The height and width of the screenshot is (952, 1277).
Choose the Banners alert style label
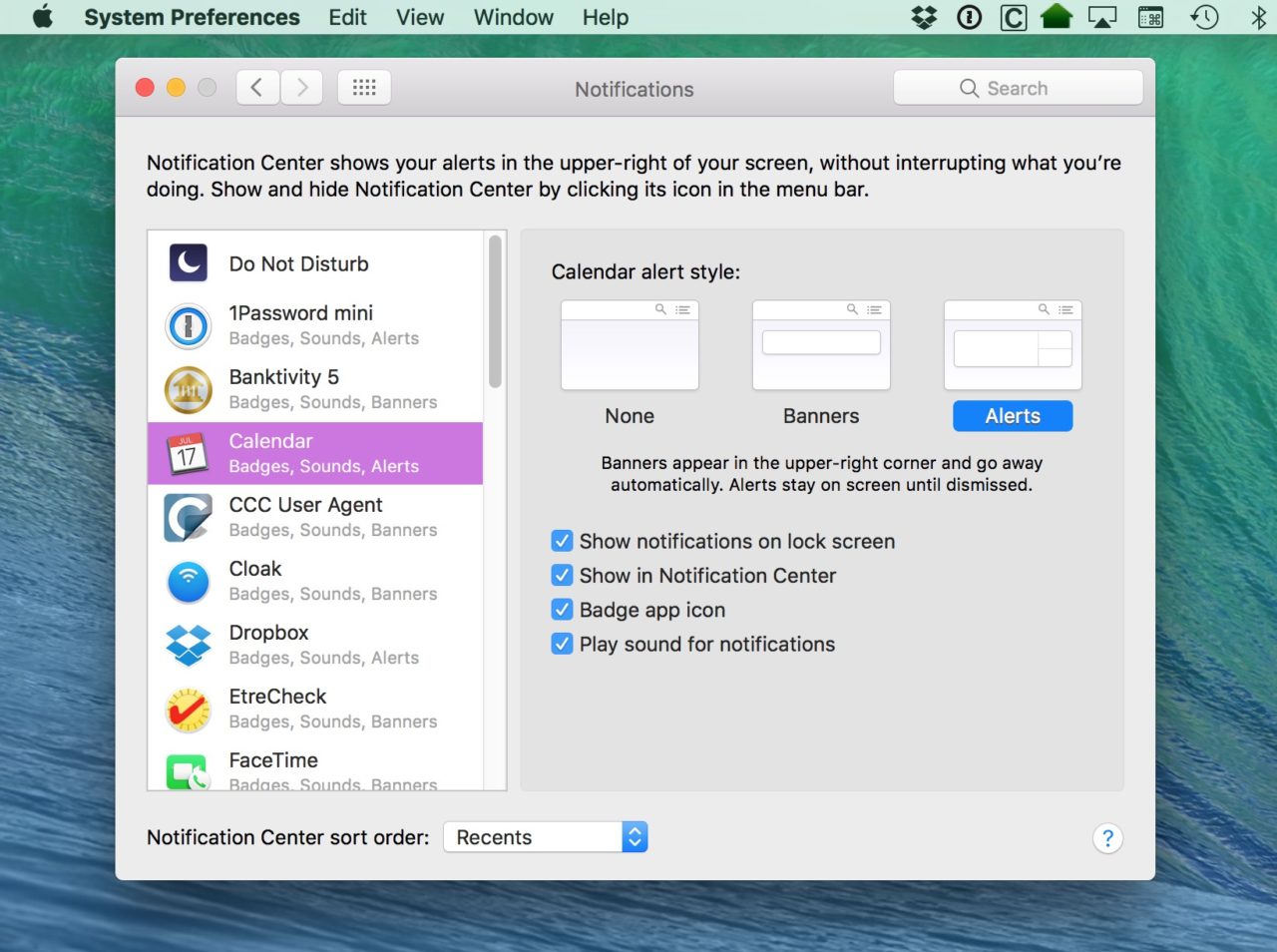click(x=821, y=416)
